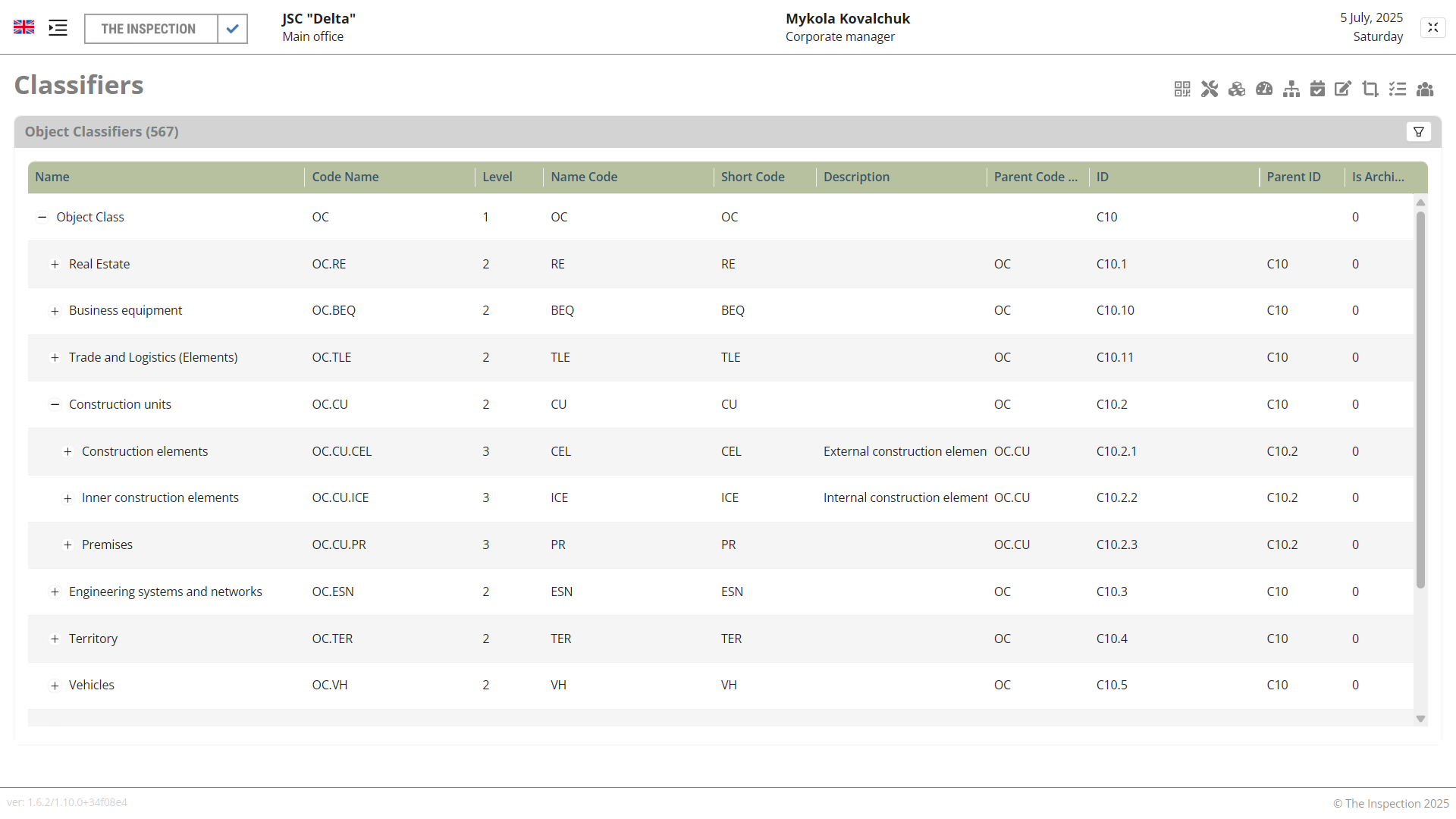Open the wrench and screwdriver tools icon
1456x819 pixels.
point(1210,89)
